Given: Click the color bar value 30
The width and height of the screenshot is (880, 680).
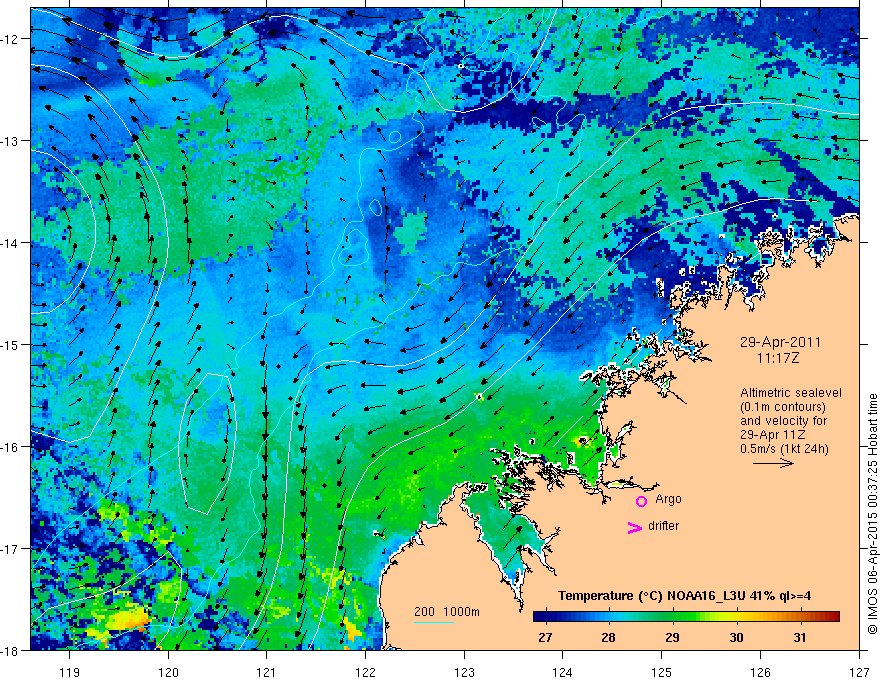Looking at the screenshot, I should [736, 637].
